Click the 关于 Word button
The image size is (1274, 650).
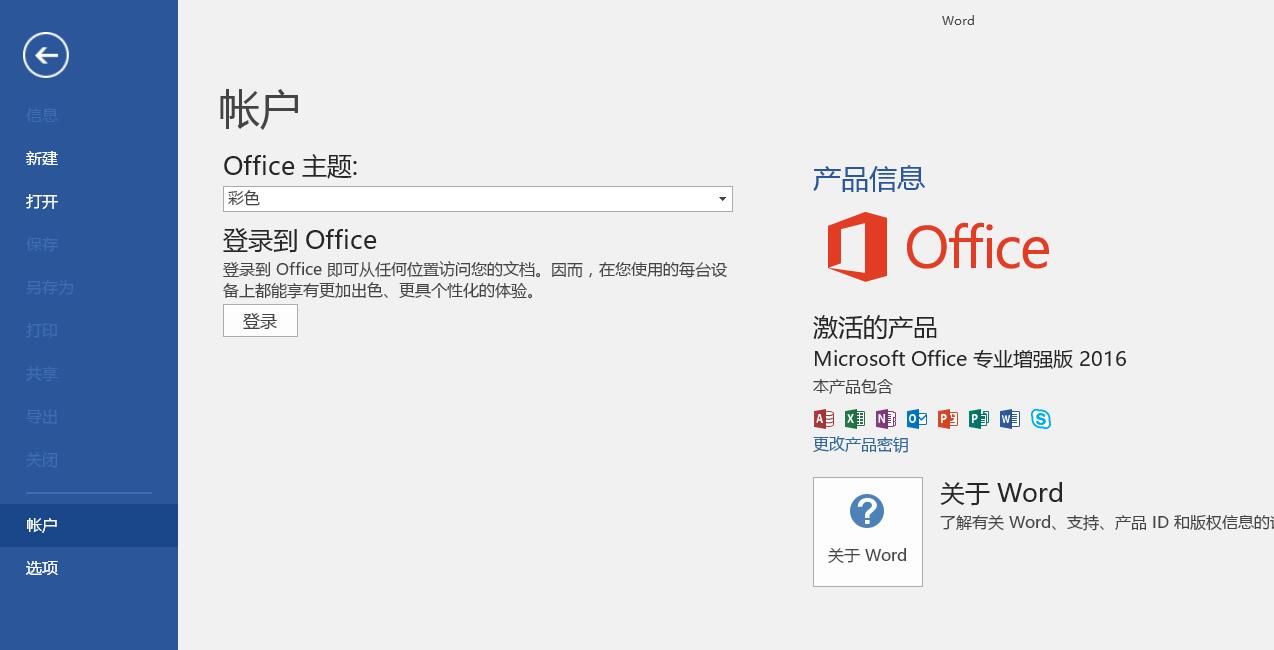[x=867, y=531]
